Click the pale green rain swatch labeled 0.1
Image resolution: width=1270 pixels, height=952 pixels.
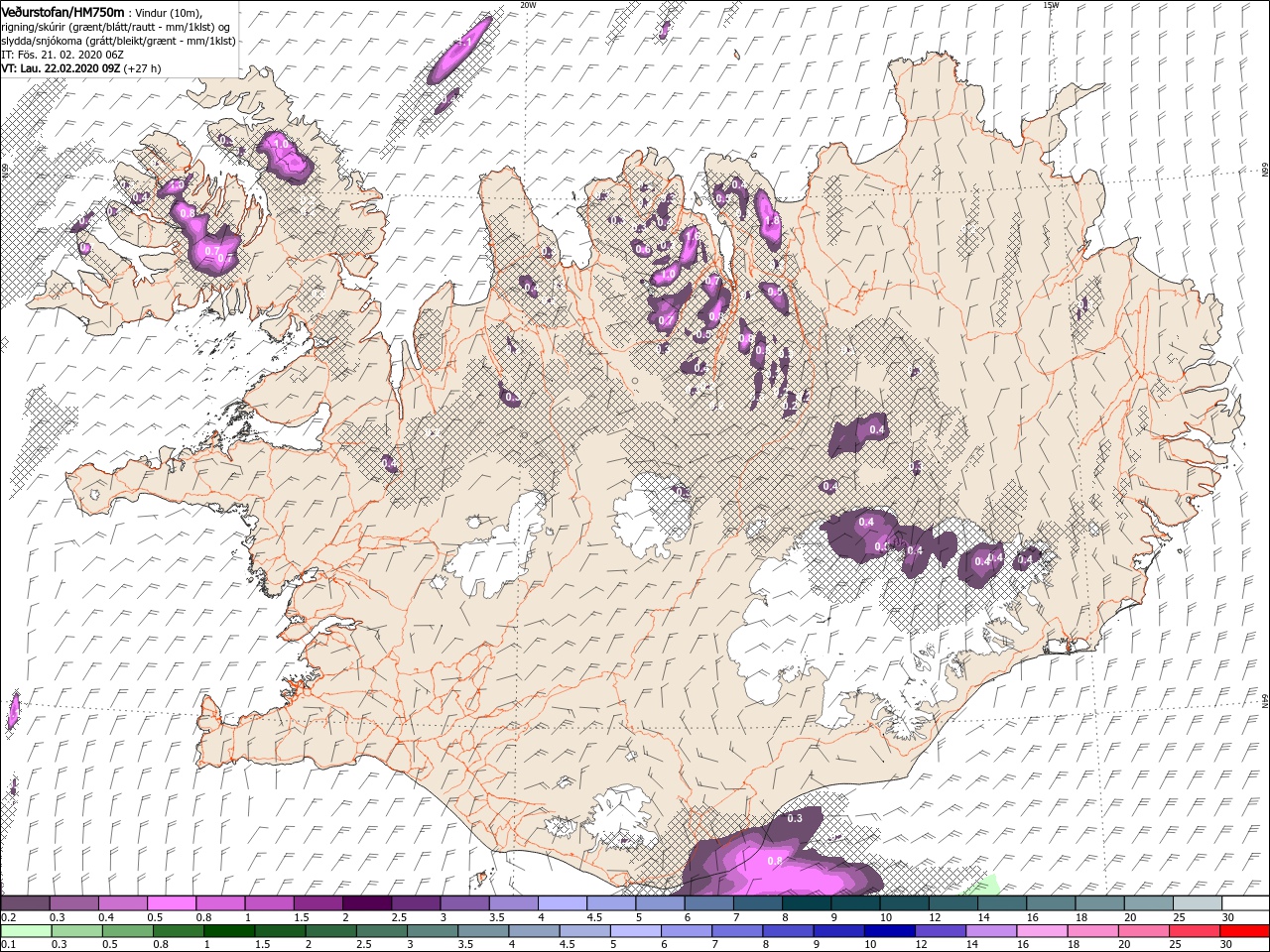(26, 931)
